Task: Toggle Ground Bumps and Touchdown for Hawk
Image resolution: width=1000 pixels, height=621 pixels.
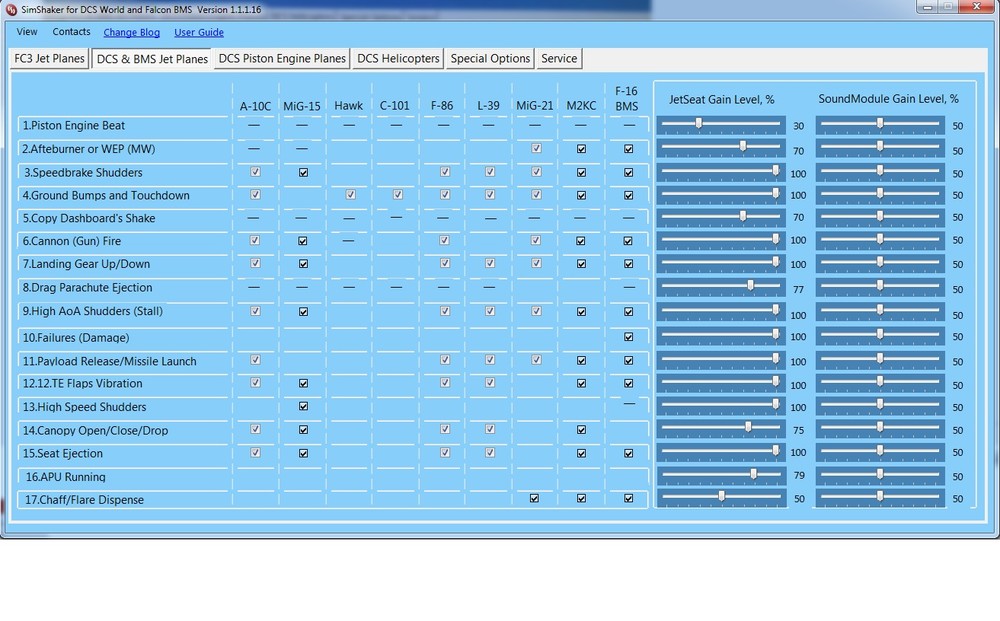Action: tap(350, 195)
